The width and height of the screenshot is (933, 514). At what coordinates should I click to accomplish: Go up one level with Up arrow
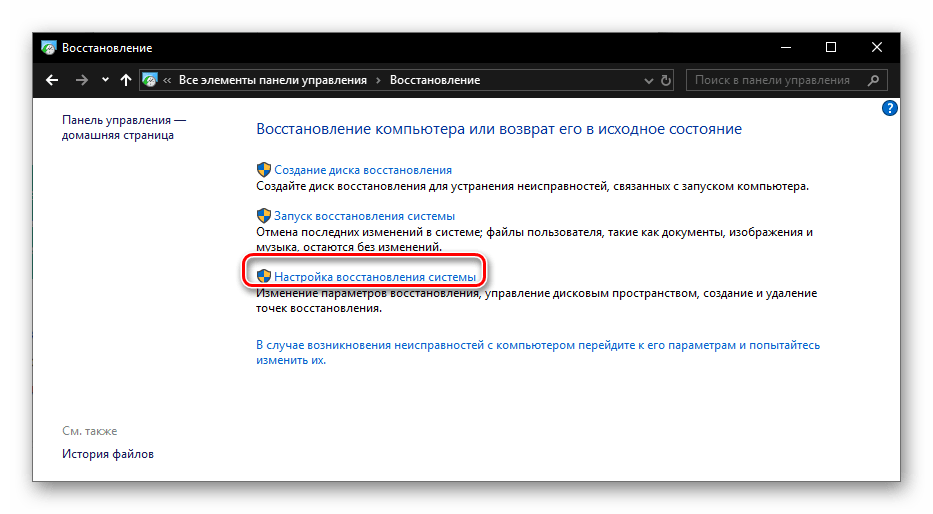pos(125,80)
